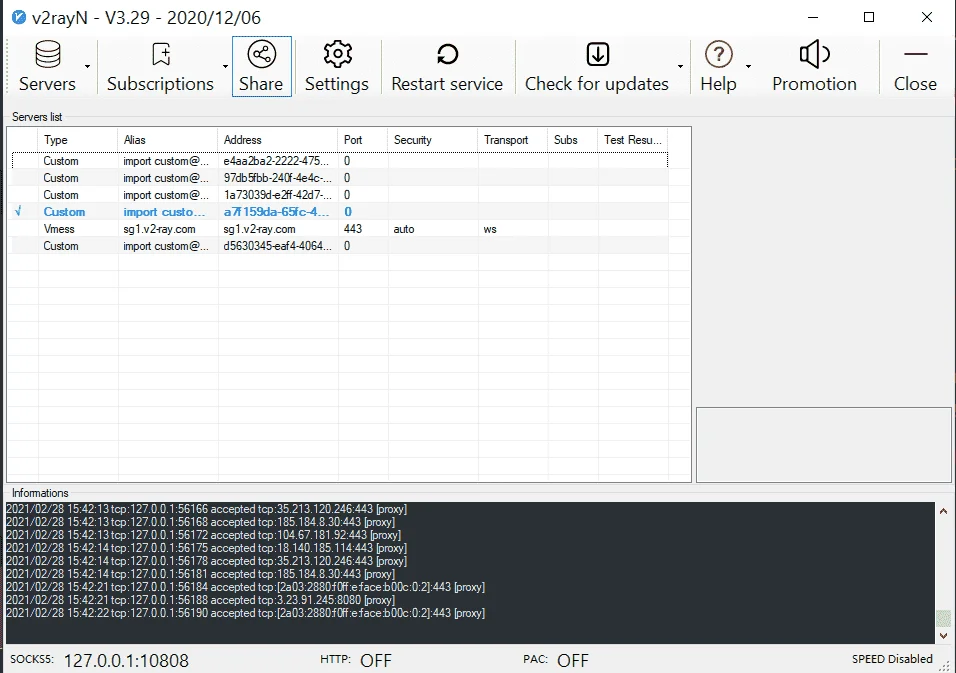
Task: Minimize the v2rayN window
Action: click(x=813, y=17)
